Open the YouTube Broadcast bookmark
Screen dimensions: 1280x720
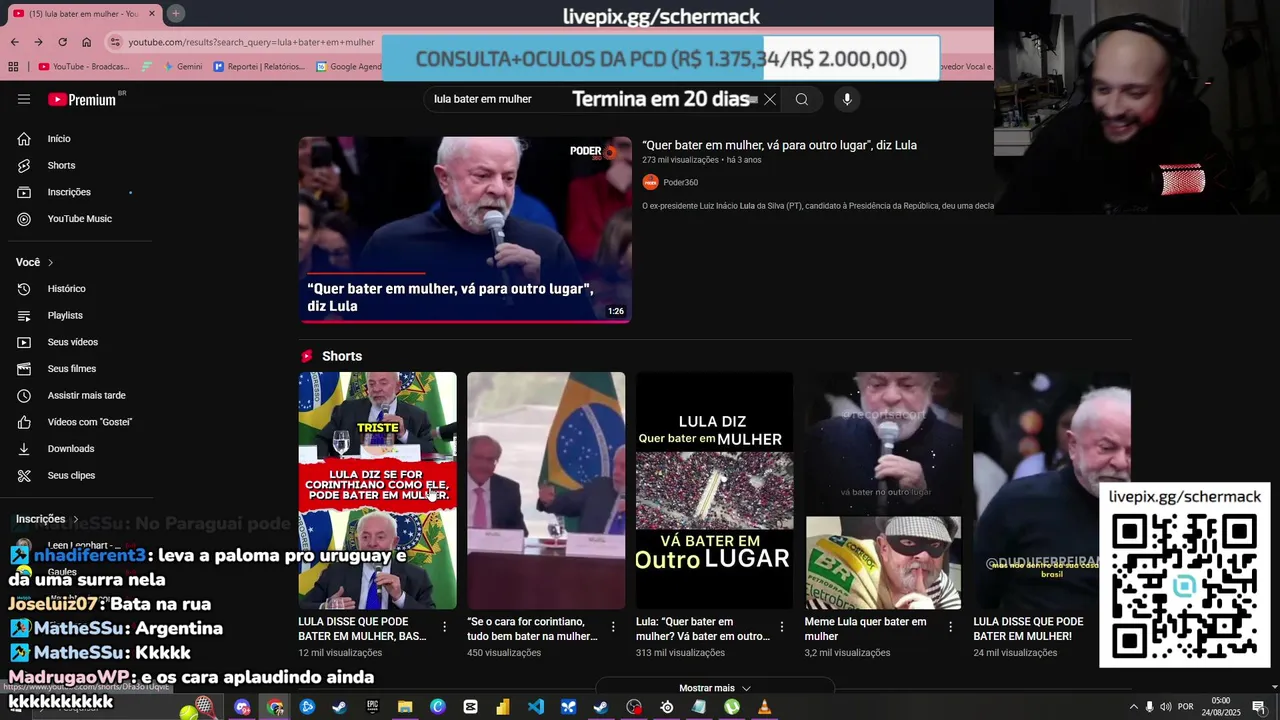click(84, 67)
